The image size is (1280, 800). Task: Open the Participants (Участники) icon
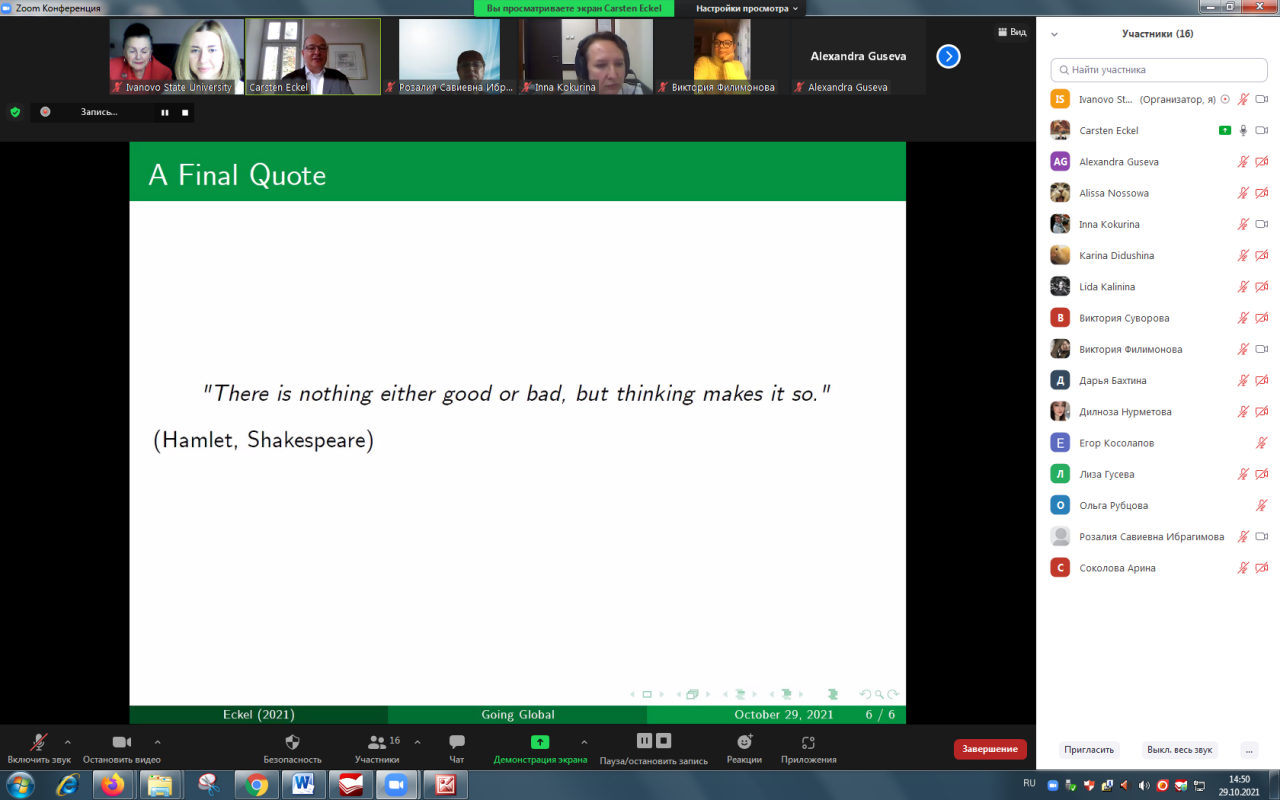point(377,743)
